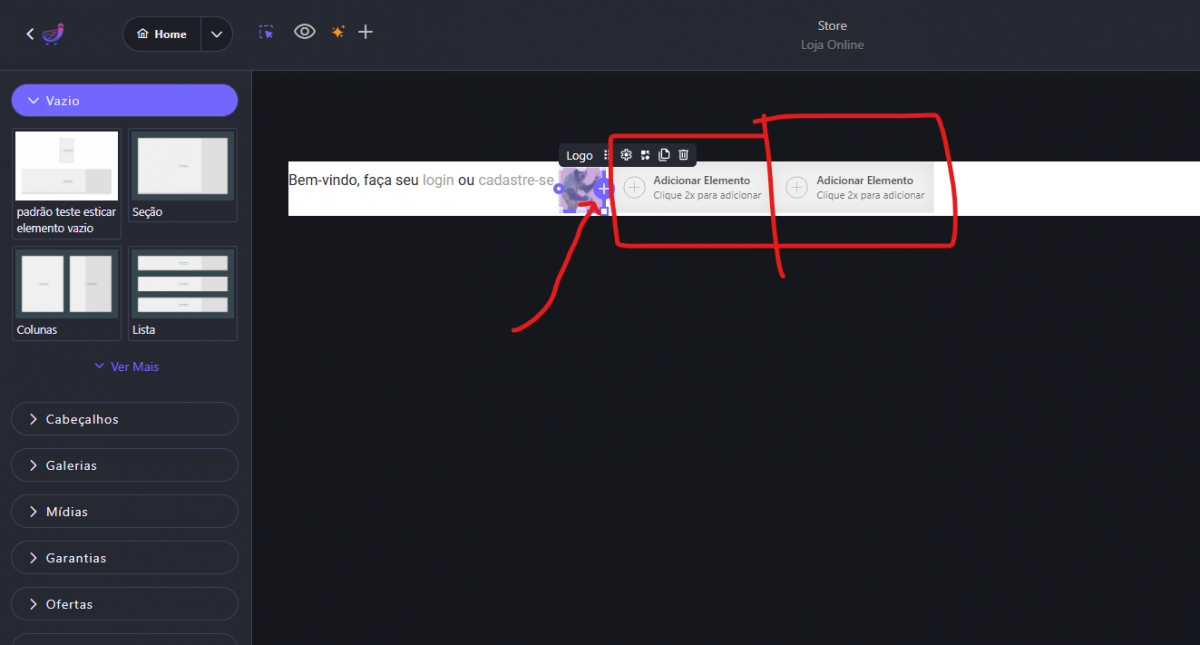Screen dimensions: 1200x645
Task: Toggle the eye preview icon
Action: 304,32
